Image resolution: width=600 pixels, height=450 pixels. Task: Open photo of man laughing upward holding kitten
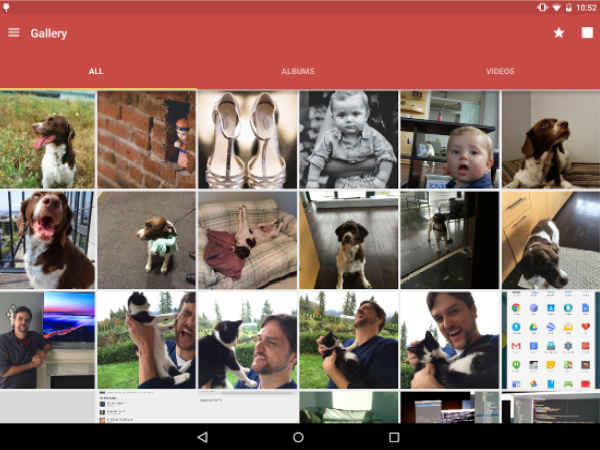point(349,340)
